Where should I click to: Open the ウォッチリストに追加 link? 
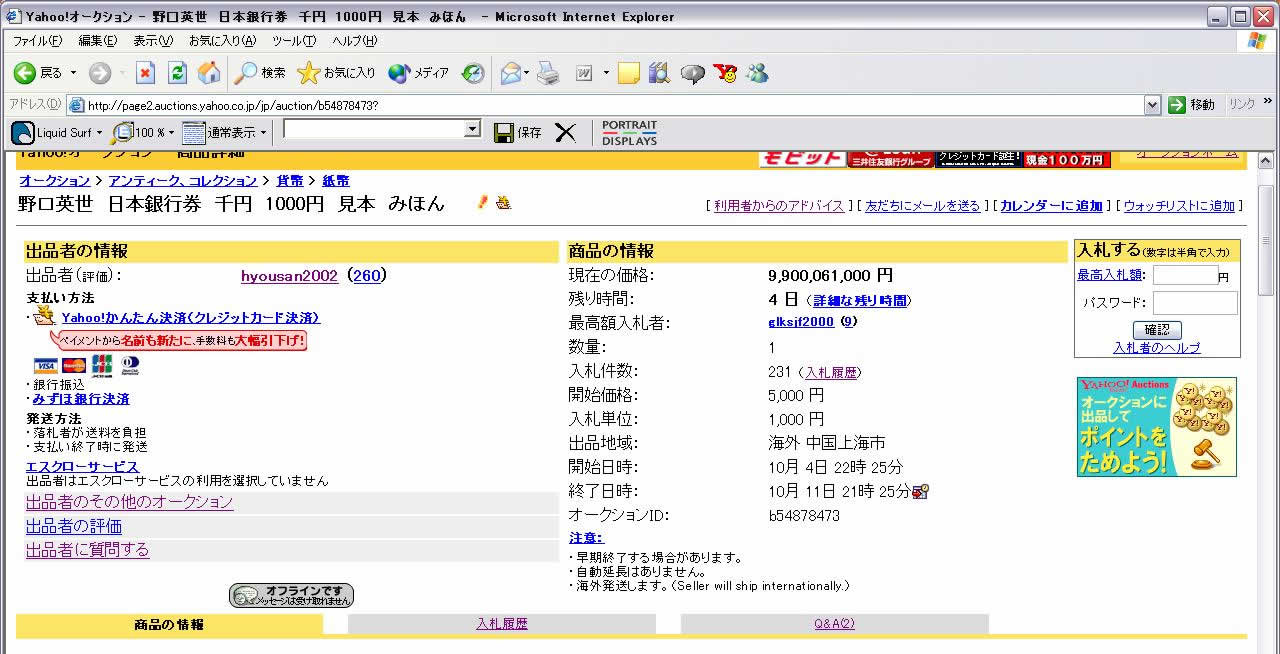click(1179, 206)
